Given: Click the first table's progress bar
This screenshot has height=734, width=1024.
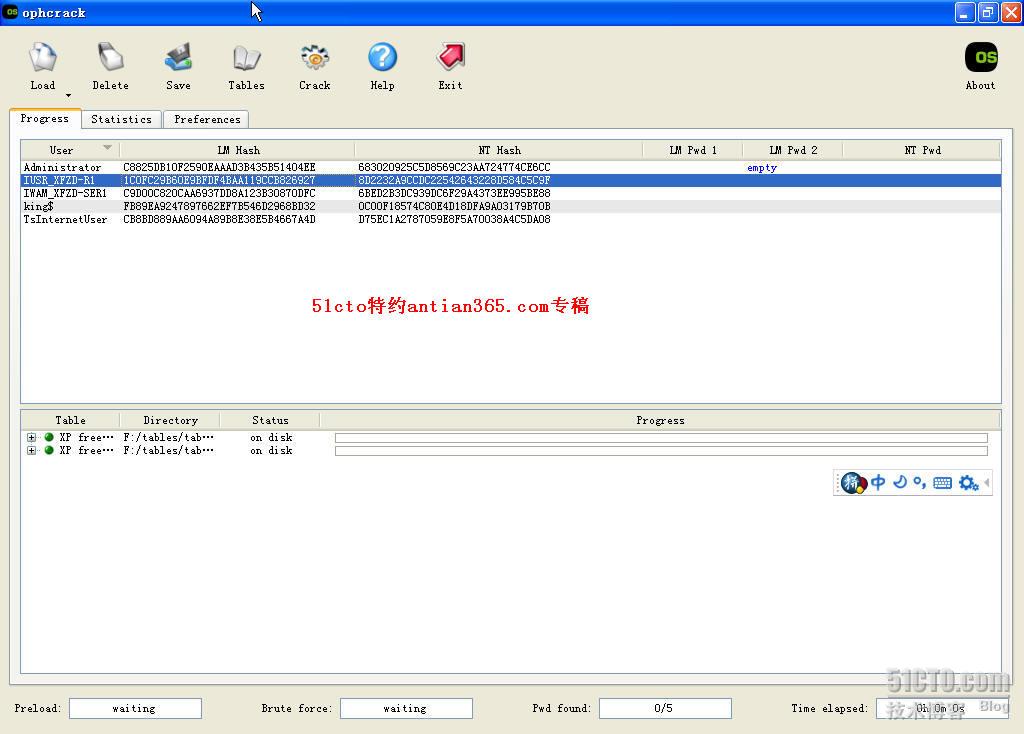Looking at the screenshot, I should coord(661,438).
